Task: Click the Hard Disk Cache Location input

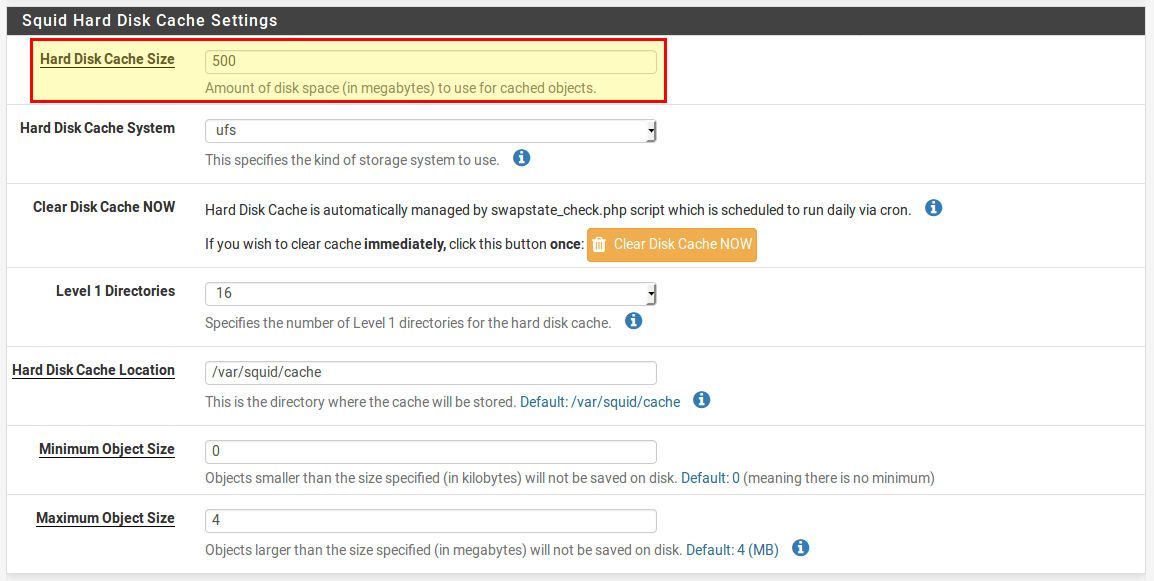Action: point(430,373)
